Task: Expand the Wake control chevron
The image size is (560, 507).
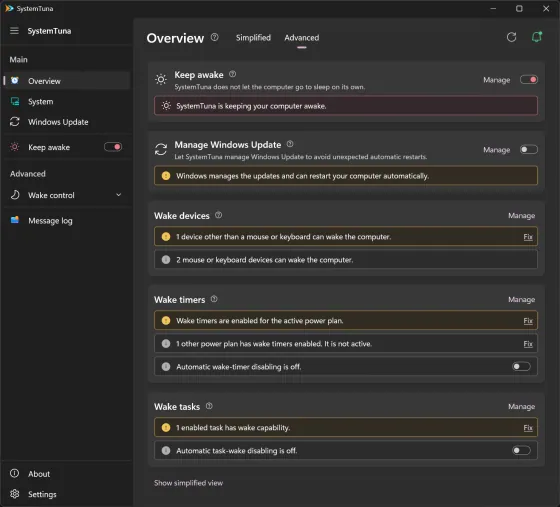Action: pos(119,195)
